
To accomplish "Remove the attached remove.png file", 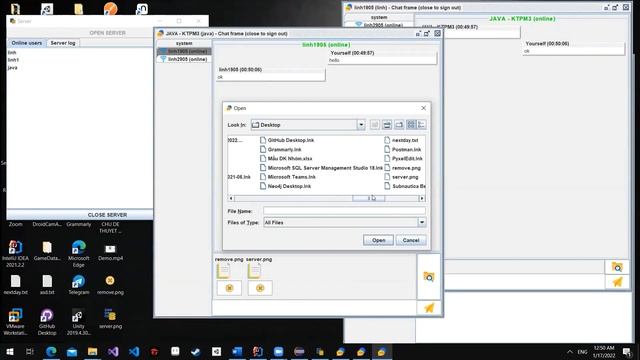I will pos(229,288).
